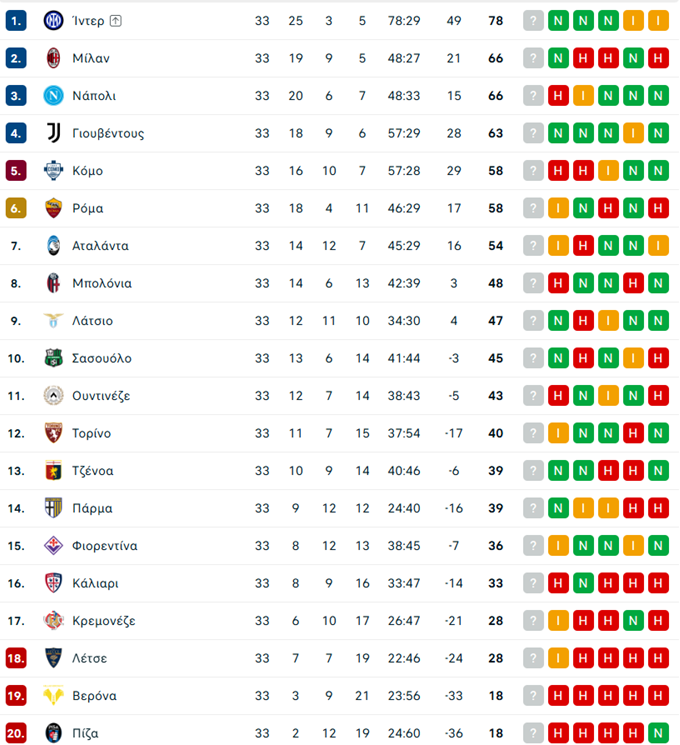Click the blue rank 1 position badge

click(x=16, y=20)
